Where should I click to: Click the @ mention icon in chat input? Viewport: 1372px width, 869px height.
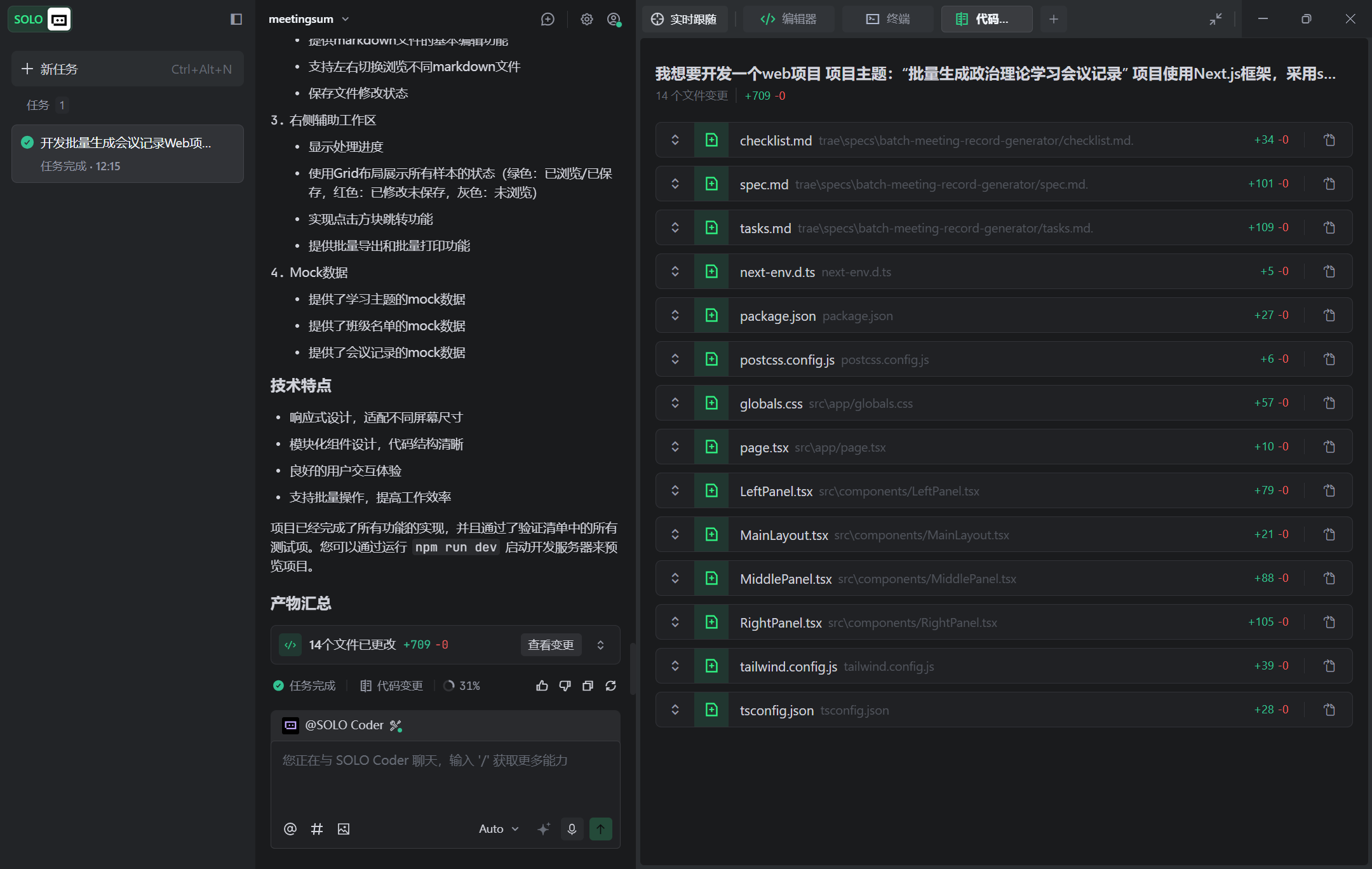click(x=290, y=828)
